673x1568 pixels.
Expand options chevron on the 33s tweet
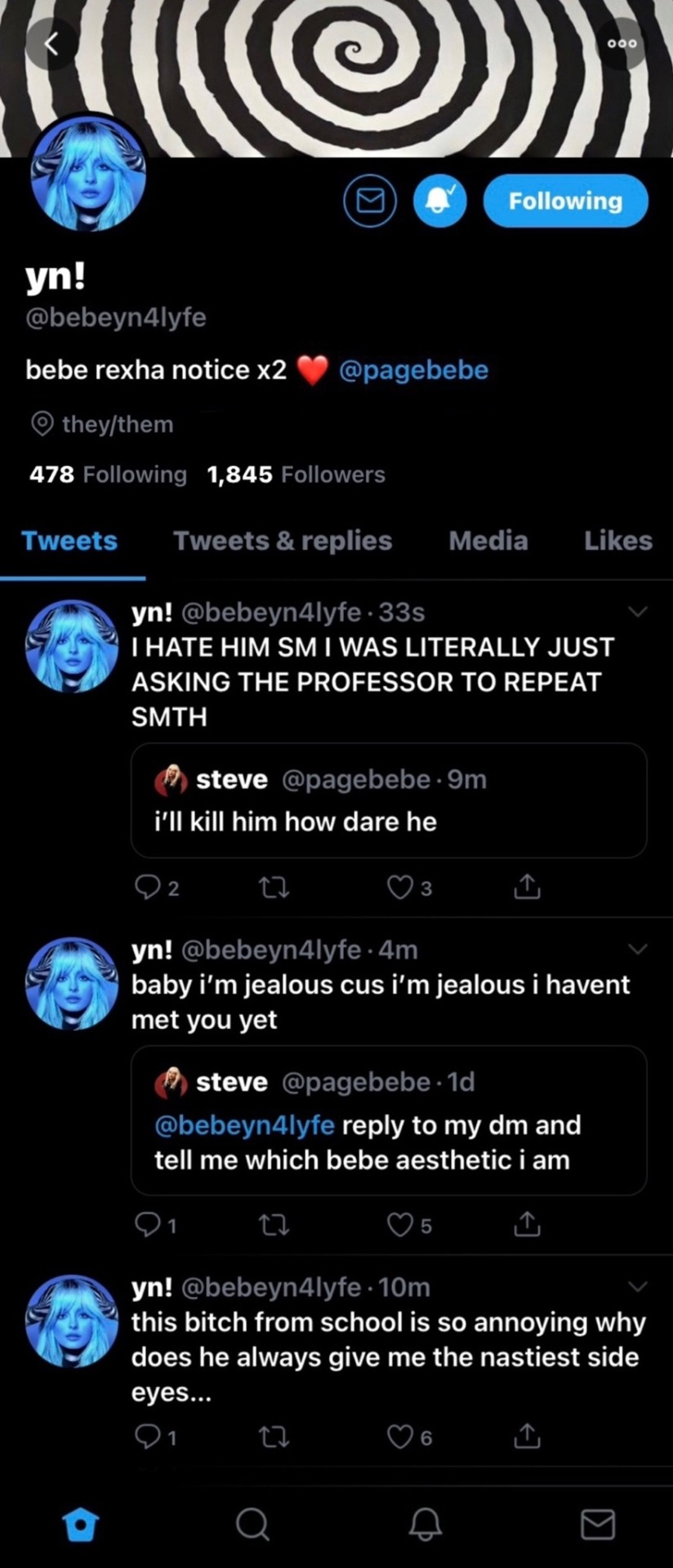(x=637, y=612)
